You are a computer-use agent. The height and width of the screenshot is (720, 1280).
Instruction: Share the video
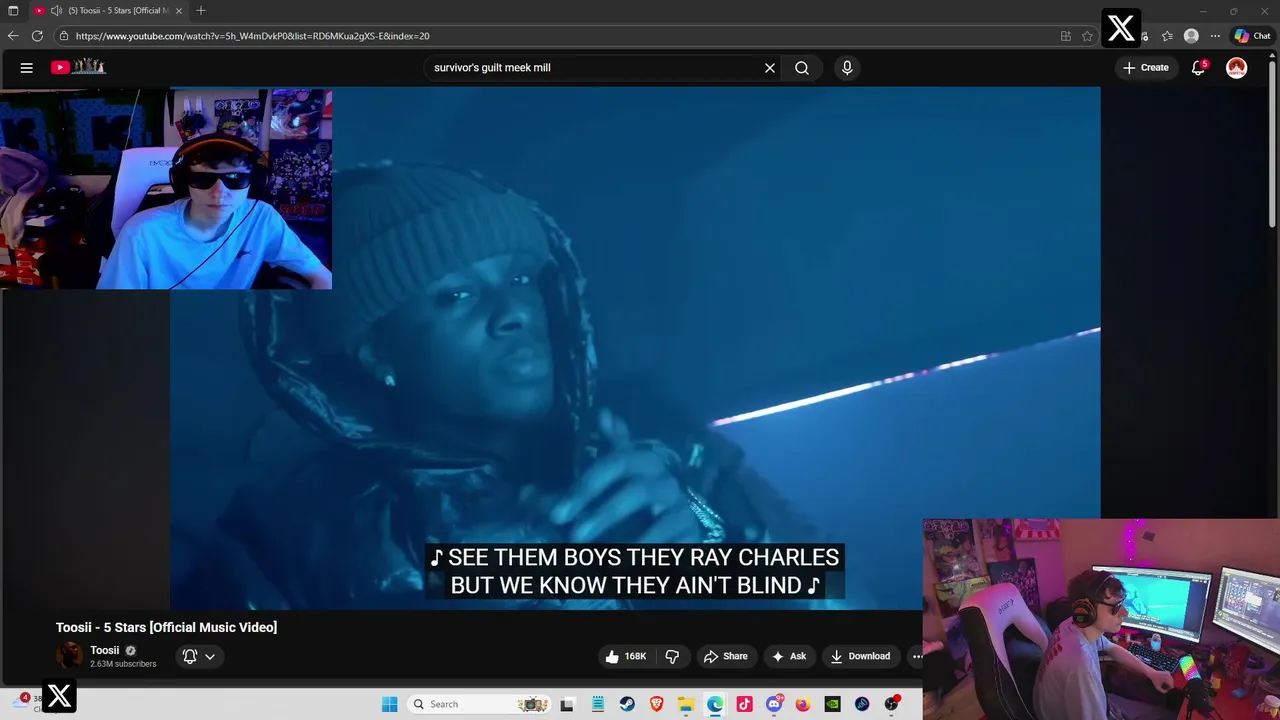click(x=726, y=656)
